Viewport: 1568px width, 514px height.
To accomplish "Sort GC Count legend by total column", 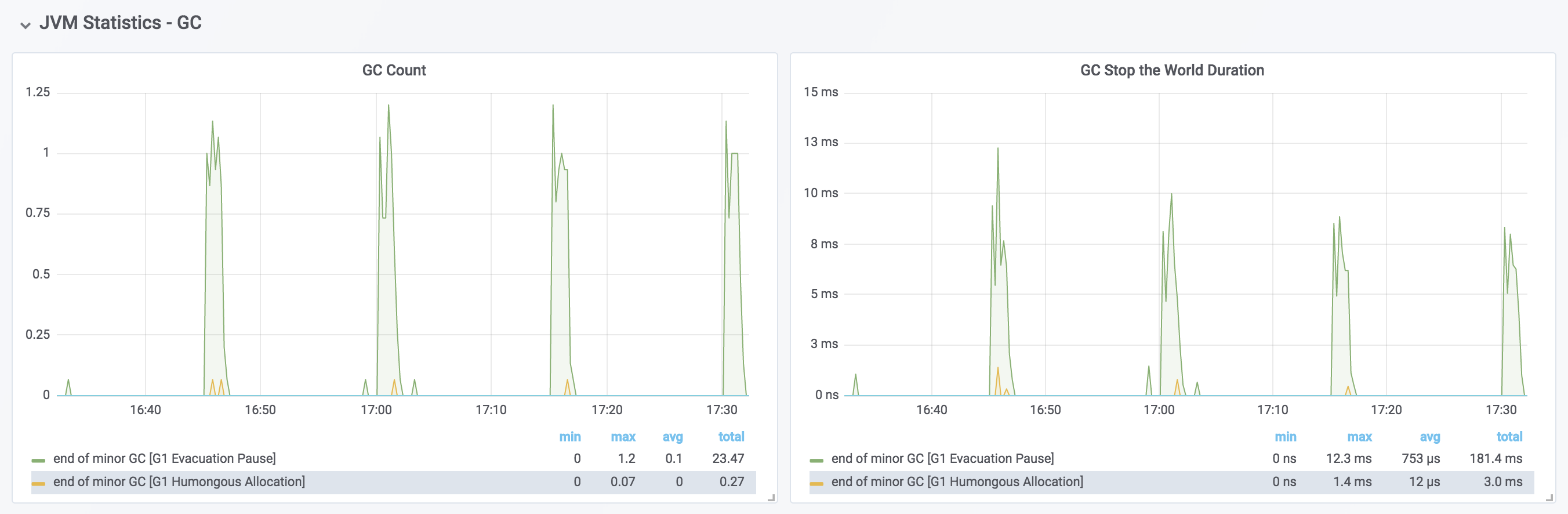I will pos(731,437).
